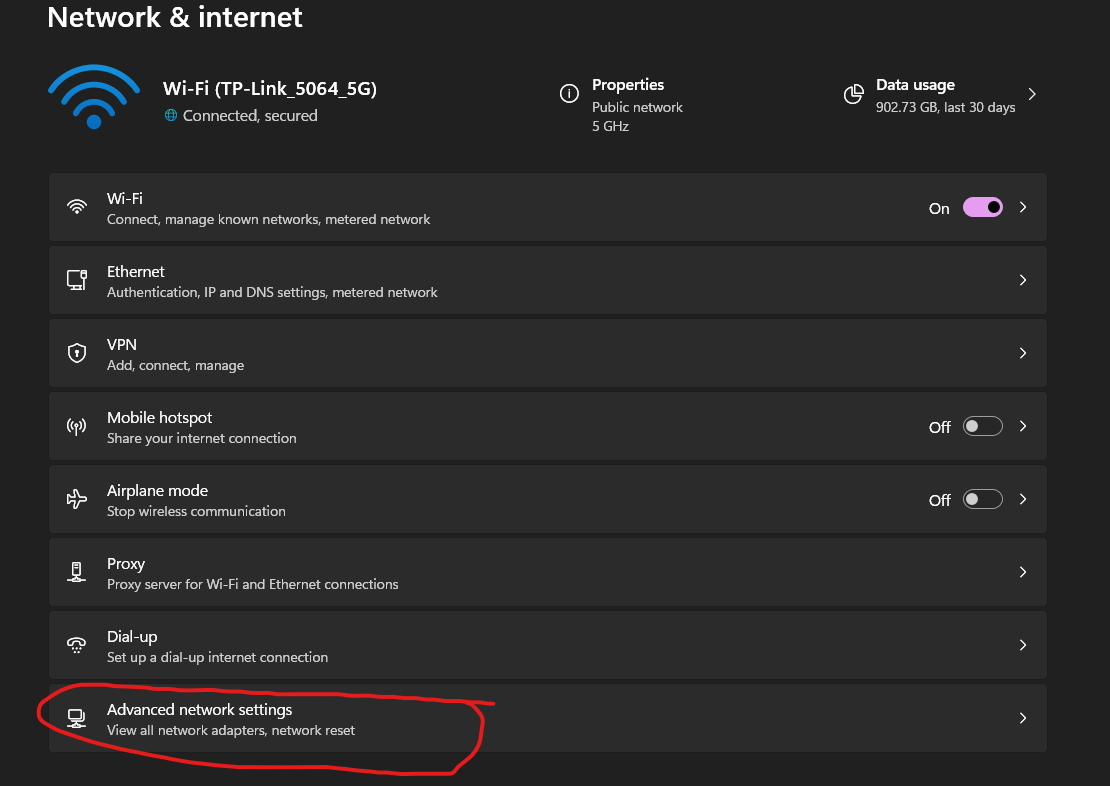The width and height of the screenshot is (1110, 786).
Task: Switch on the Airplane mode toggle
Action: pyautogui.click(x=982, y=499)
